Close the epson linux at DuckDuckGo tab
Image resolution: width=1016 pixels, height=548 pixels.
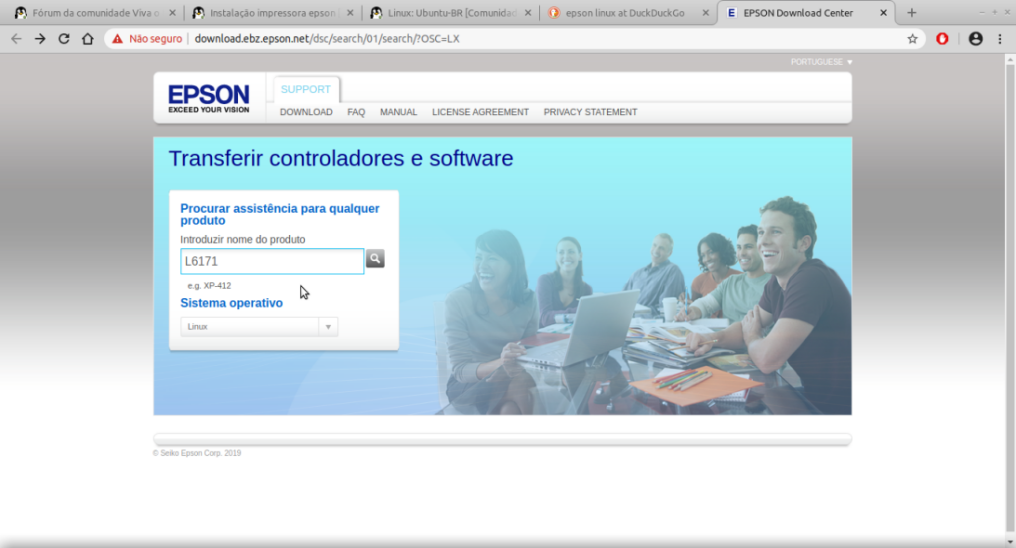pyautogui.click(x=706, y=12)
